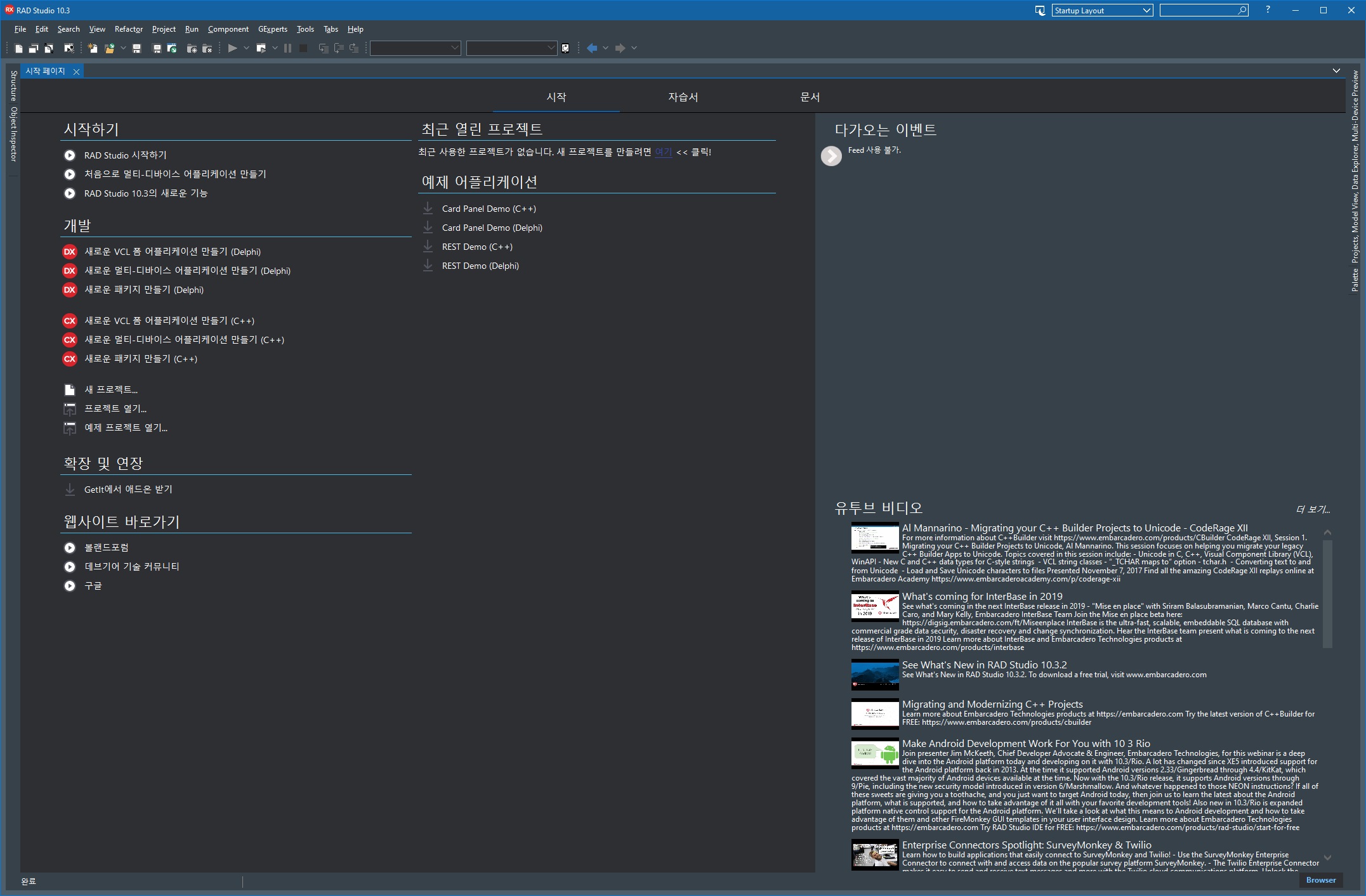The image size is (1366, 896).
Task: Open RAD Studio 시작하기 link
Action: [x=126, y=155]
